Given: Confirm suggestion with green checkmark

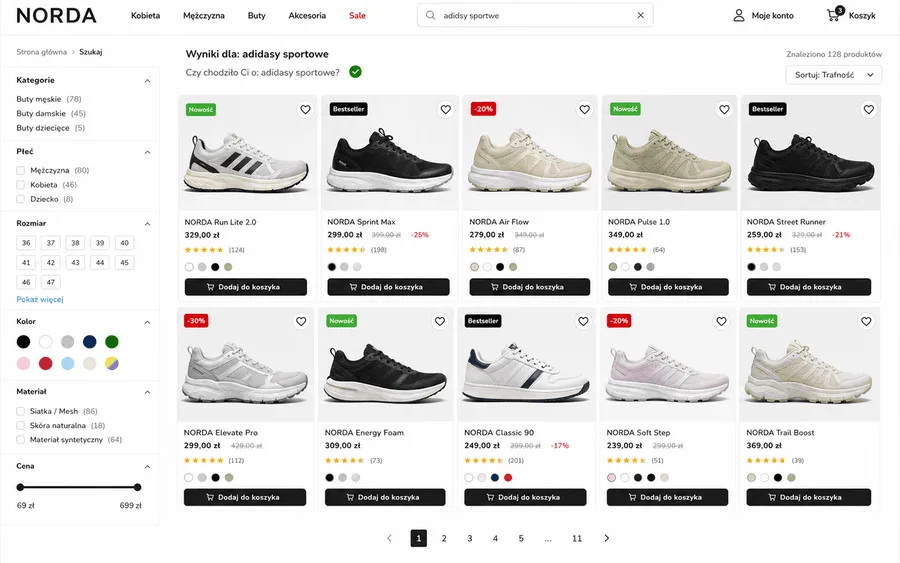Looking at the screenshot, I should 355,72.
